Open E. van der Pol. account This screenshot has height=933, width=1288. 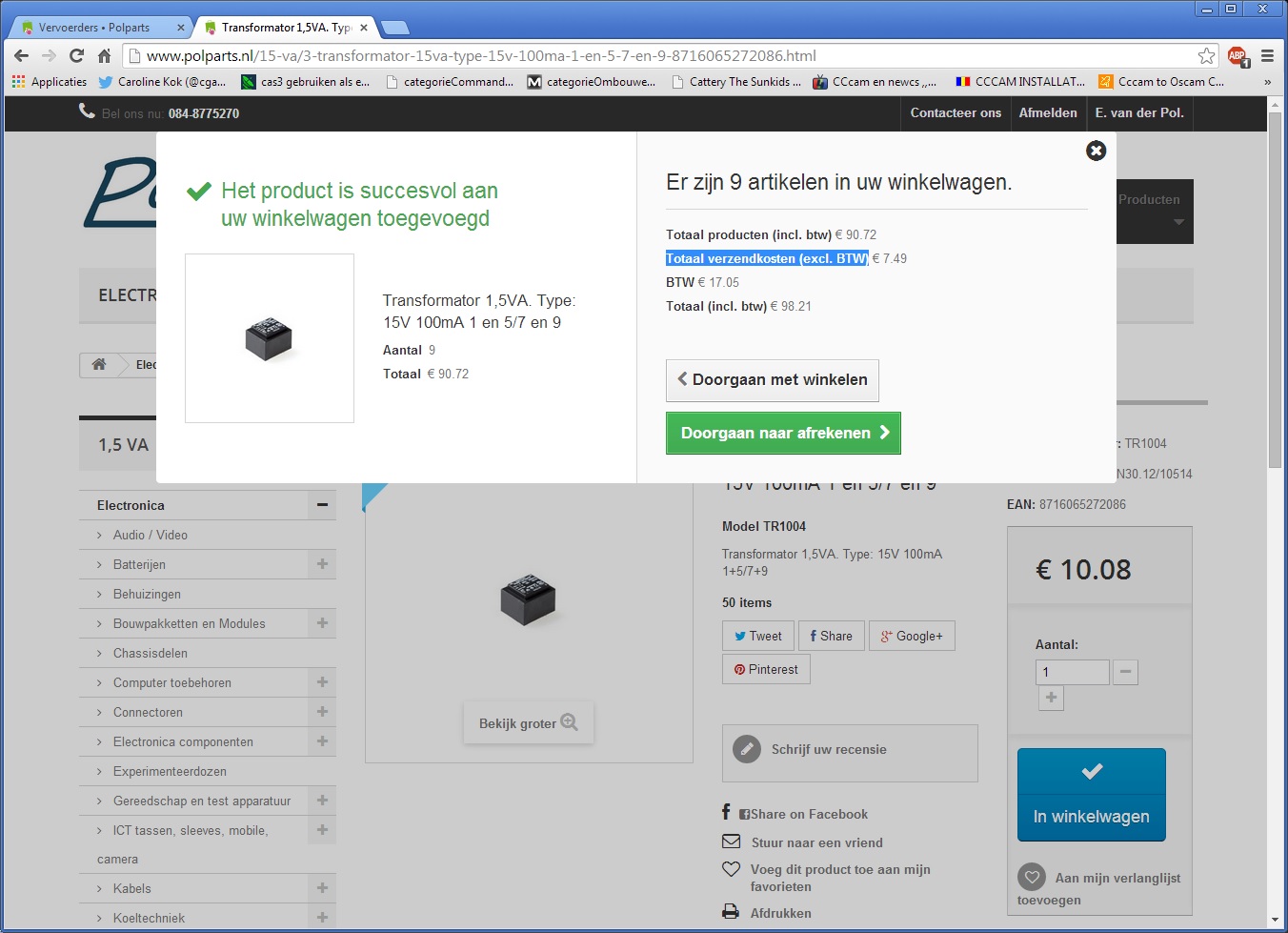[1139, 112]
